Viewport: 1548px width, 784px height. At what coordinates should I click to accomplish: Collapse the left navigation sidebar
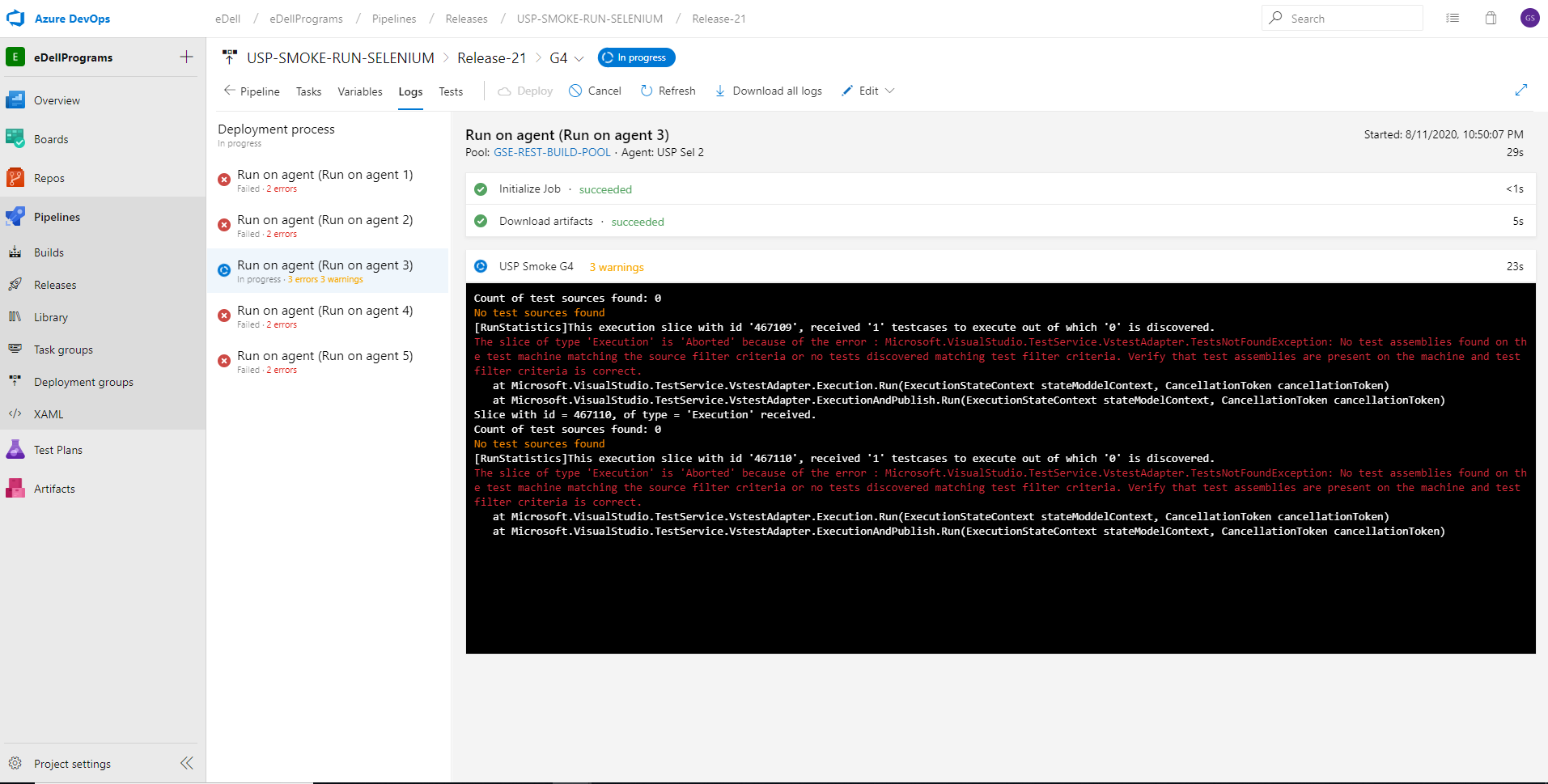click(186, 763)
